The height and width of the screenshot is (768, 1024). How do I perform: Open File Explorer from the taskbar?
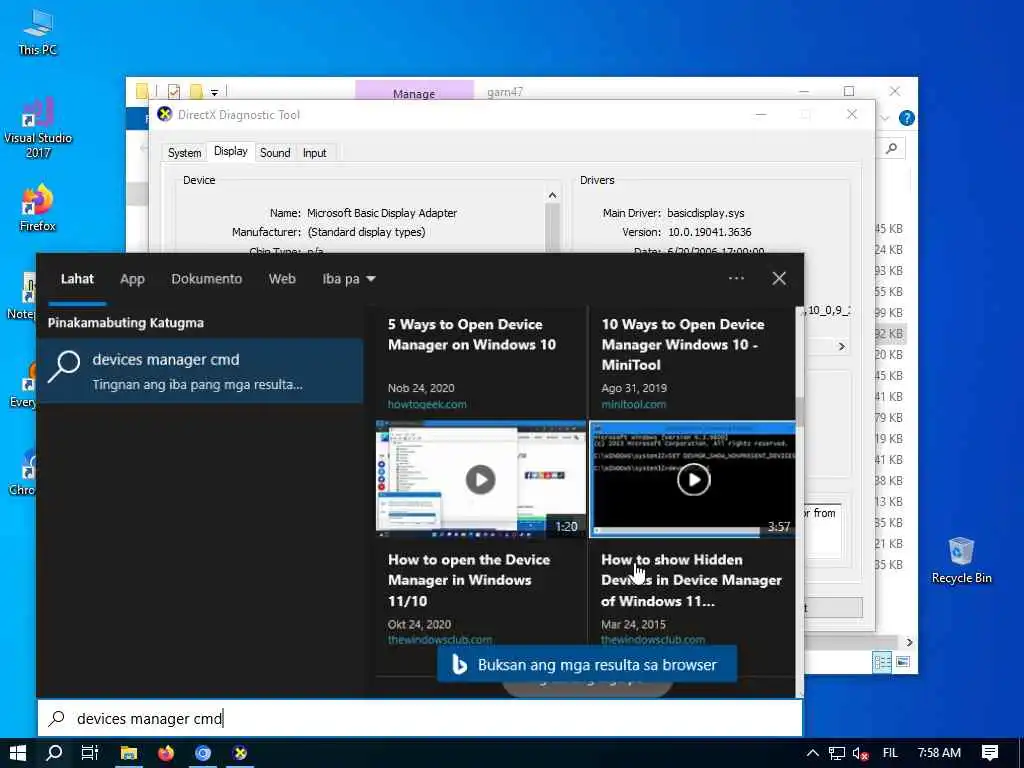[x=129, y=753]
